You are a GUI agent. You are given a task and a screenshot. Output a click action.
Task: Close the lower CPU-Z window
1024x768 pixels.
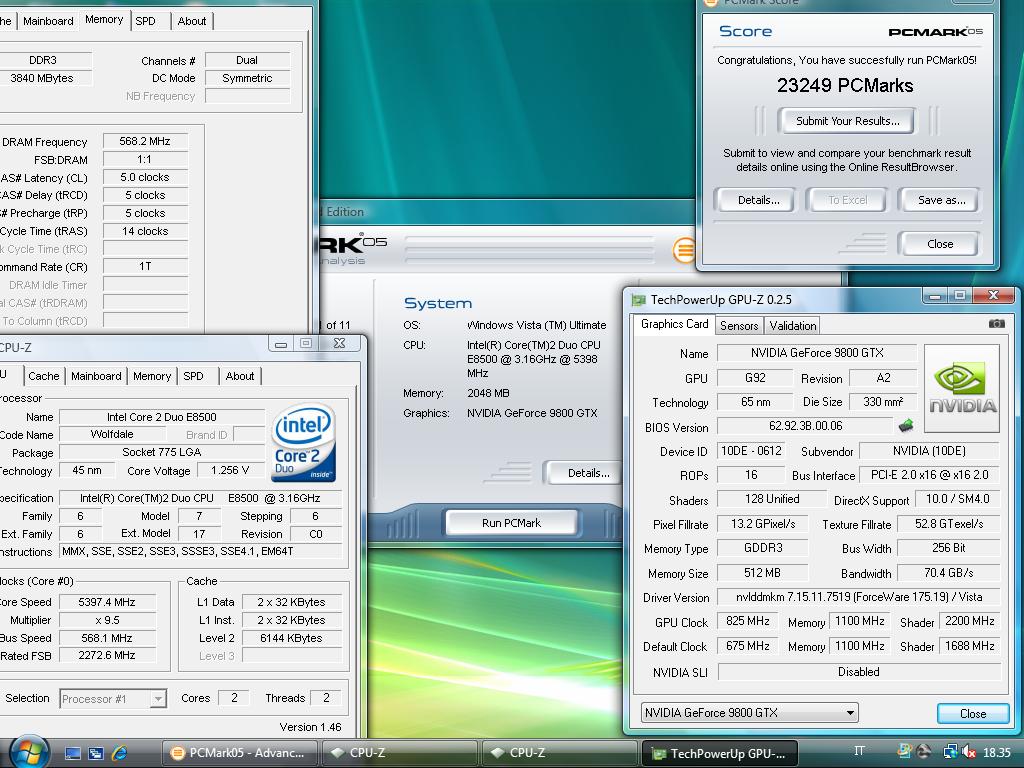[x=339, y=343]
